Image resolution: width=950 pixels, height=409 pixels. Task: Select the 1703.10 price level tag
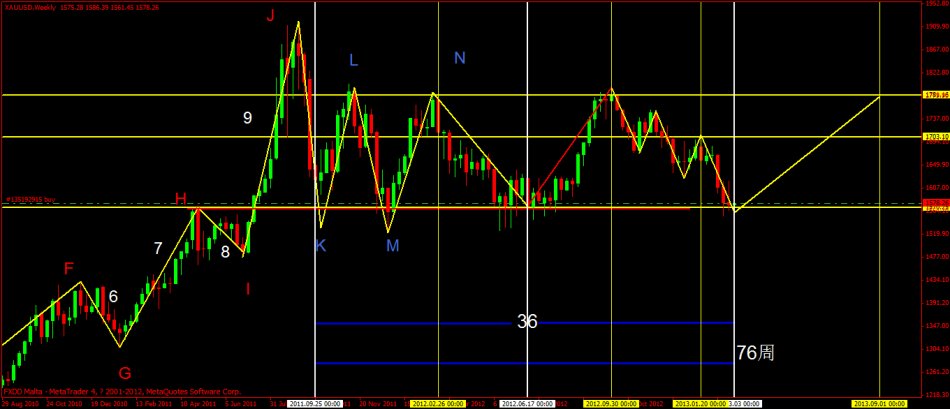pos(935,136)
